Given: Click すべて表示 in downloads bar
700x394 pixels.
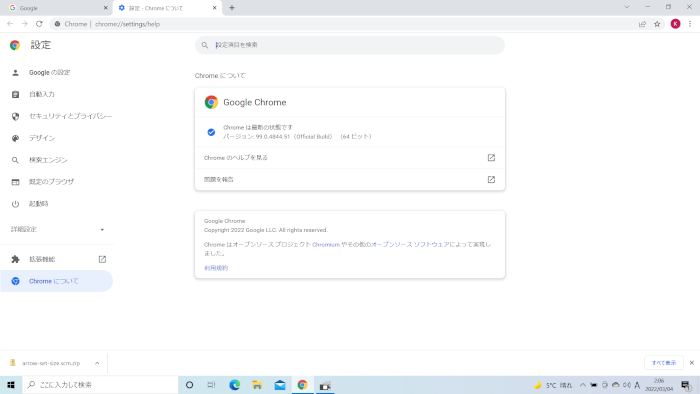Looking at the screenshot, I should click(664, 363).
